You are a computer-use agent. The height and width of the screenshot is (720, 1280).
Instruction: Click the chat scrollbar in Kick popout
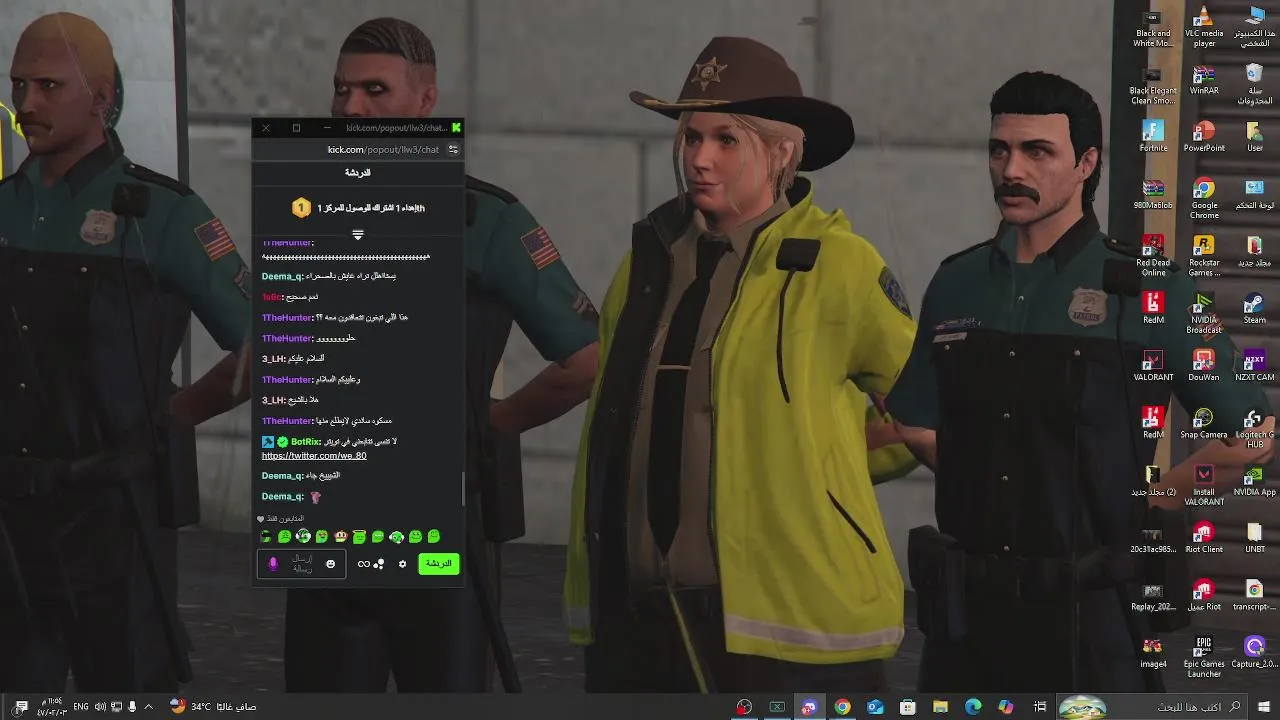[x=462, y=490]
